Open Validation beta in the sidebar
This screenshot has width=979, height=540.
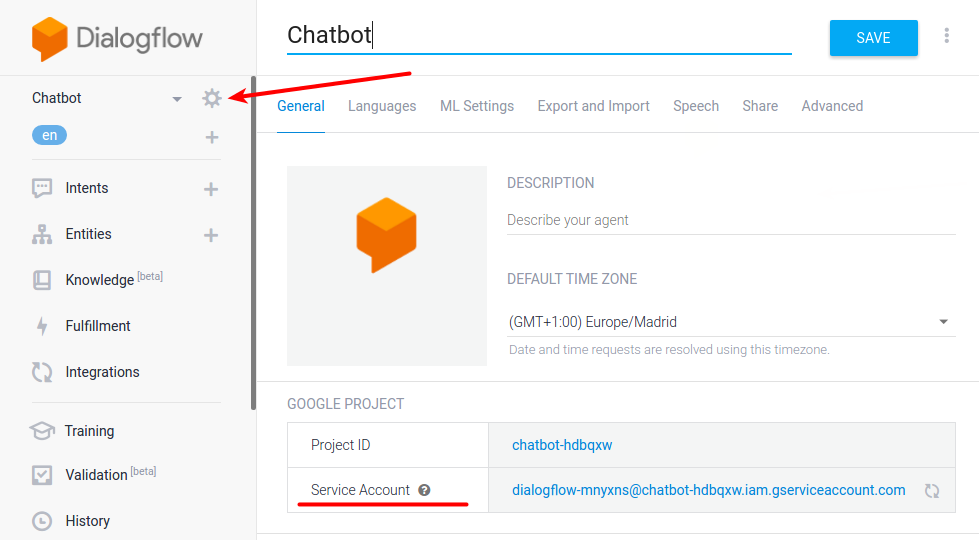pyautogui.click(x=111, y=474)
